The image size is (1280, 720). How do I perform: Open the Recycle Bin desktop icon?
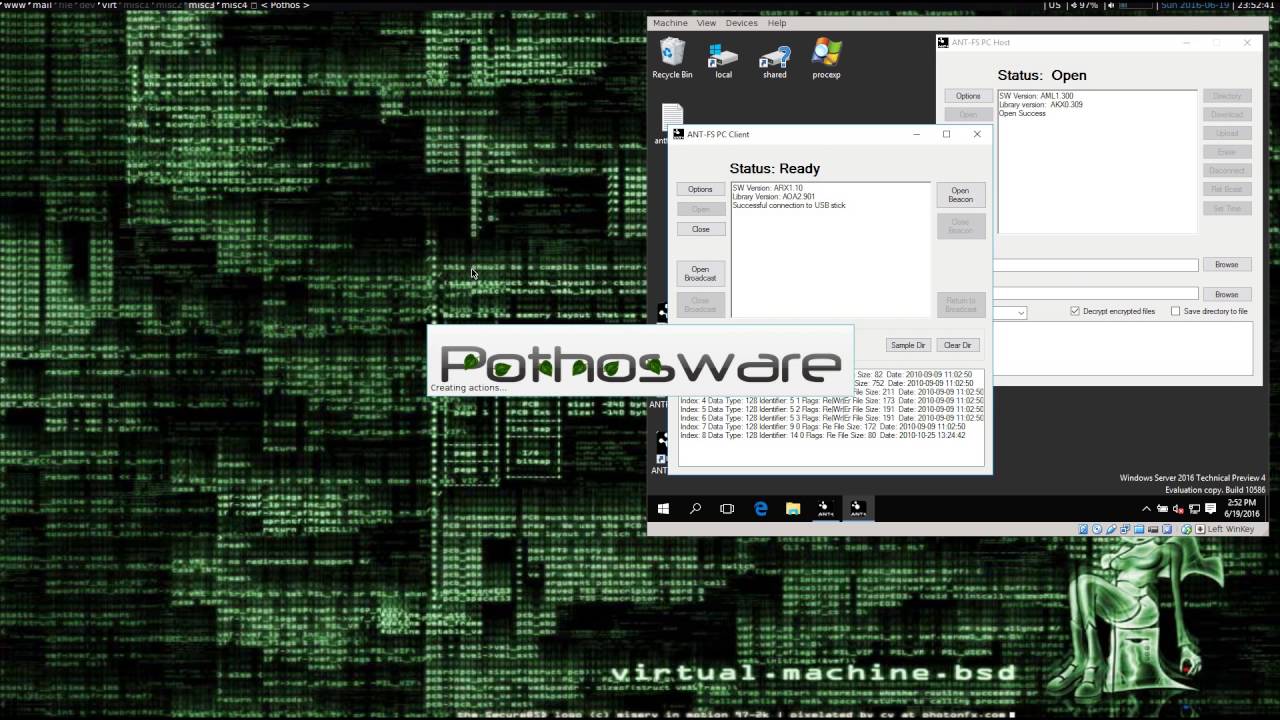[672, 56]
